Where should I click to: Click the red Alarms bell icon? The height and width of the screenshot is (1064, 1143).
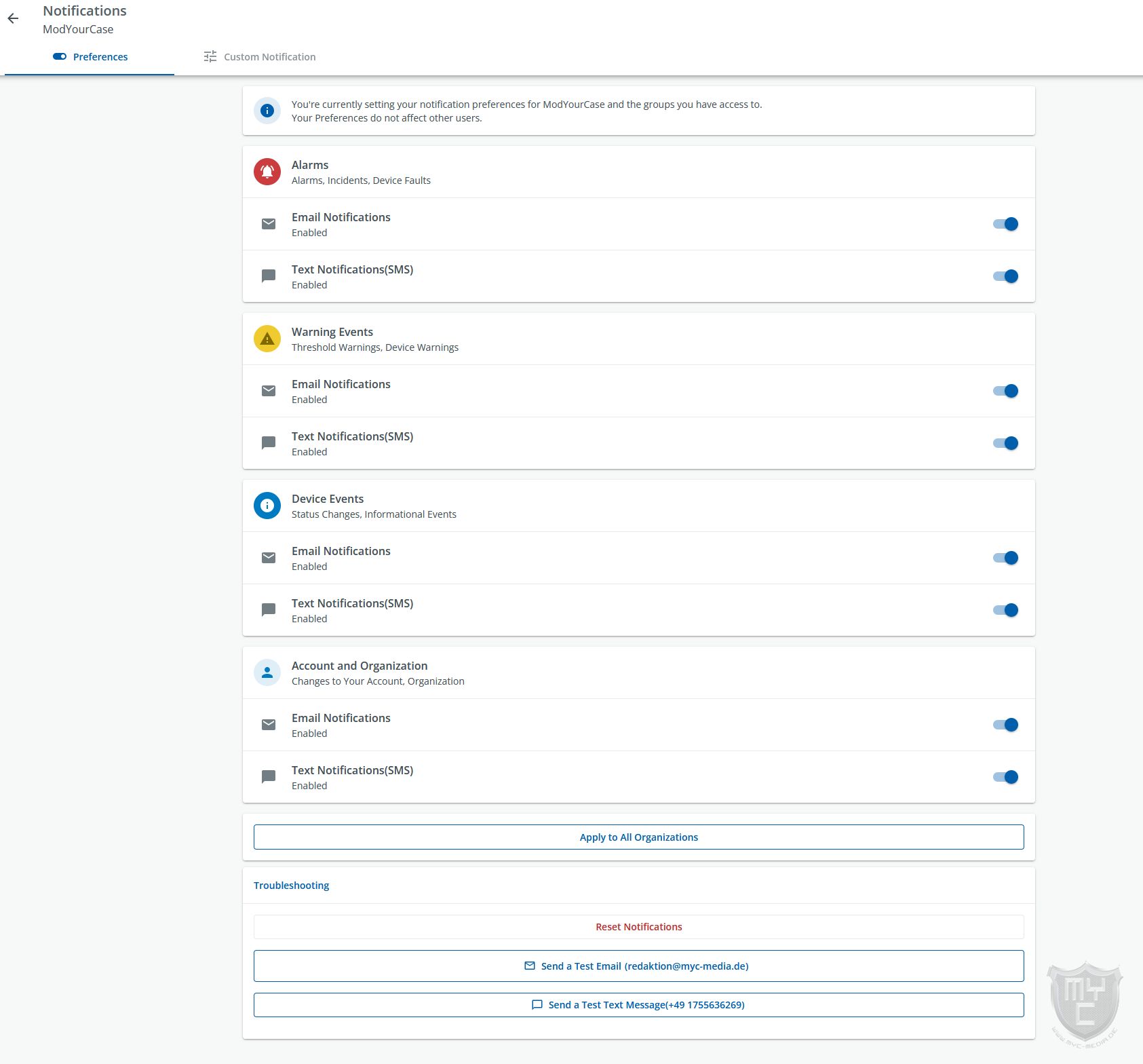click(x=267, y=172)
